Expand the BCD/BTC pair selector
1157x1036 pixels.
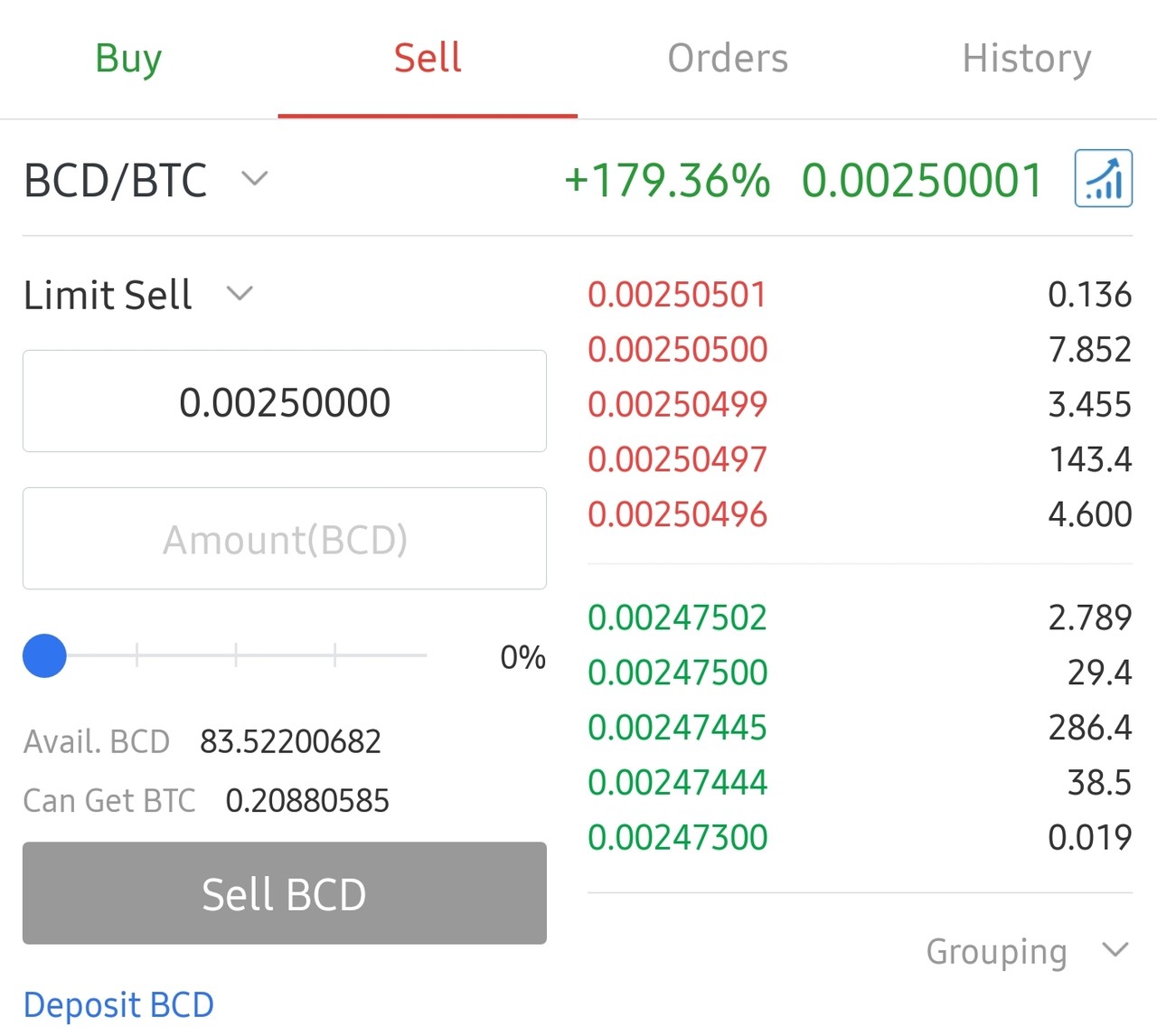point(146,180)
